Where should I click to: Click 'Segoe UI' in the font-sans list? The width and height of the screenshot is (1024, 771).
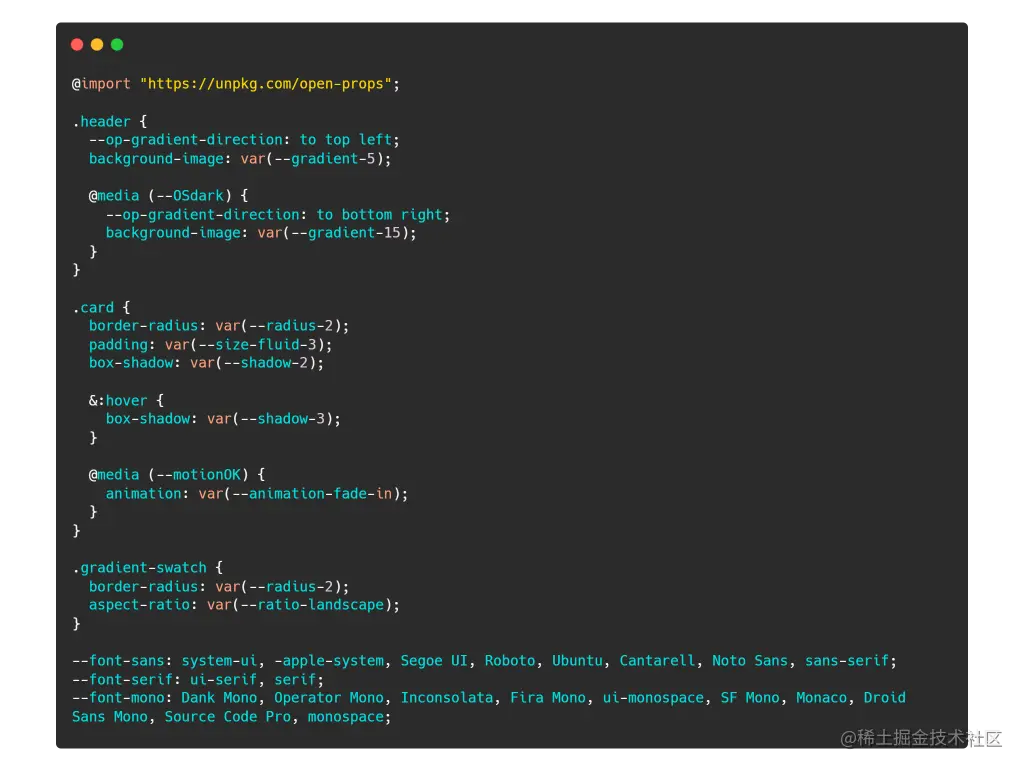point(434,661)
